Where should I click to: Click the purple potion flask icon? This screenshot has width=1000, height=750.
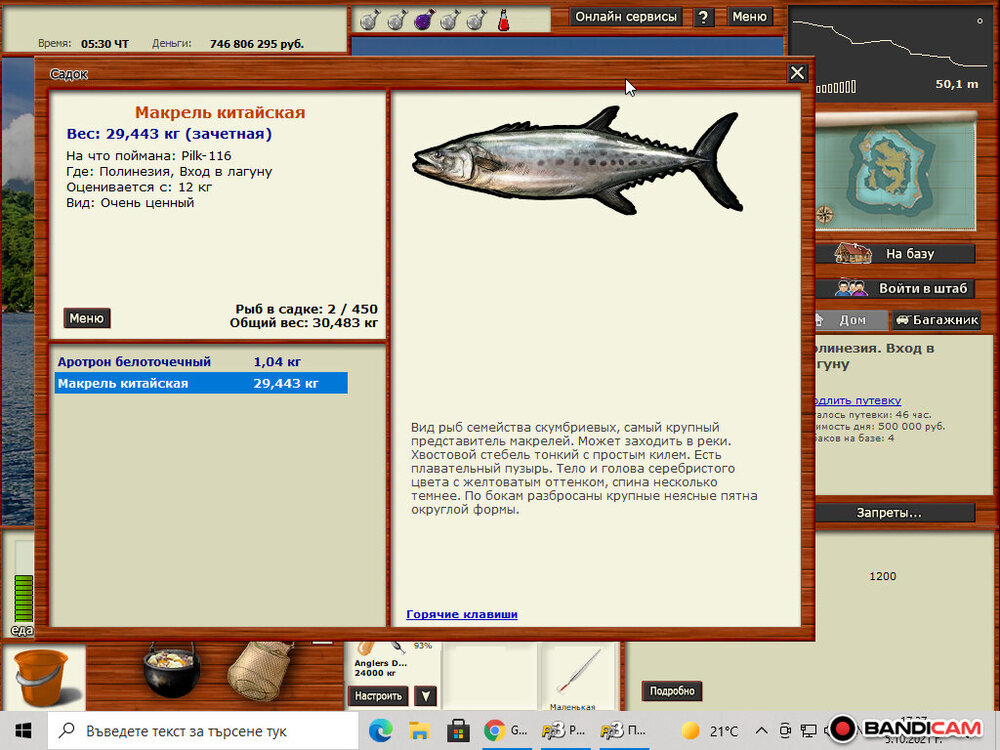pos(423,19)
